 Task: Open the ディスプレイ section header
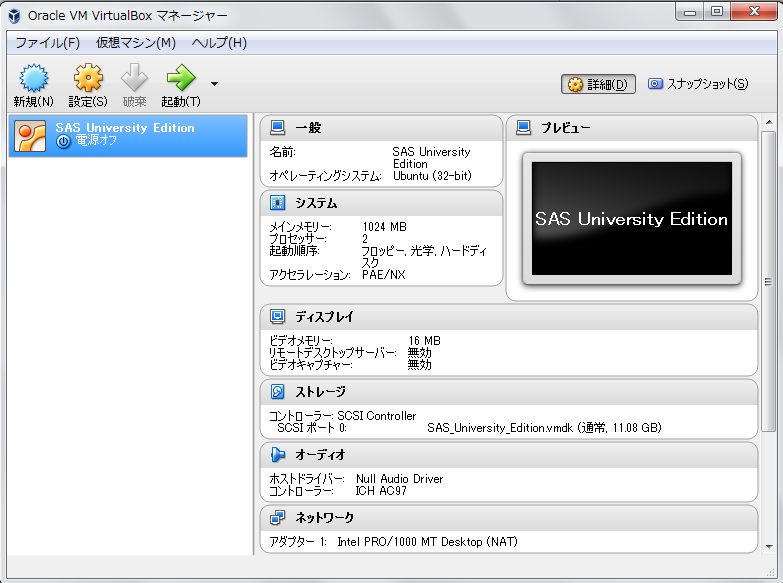(x=509, y=317)
